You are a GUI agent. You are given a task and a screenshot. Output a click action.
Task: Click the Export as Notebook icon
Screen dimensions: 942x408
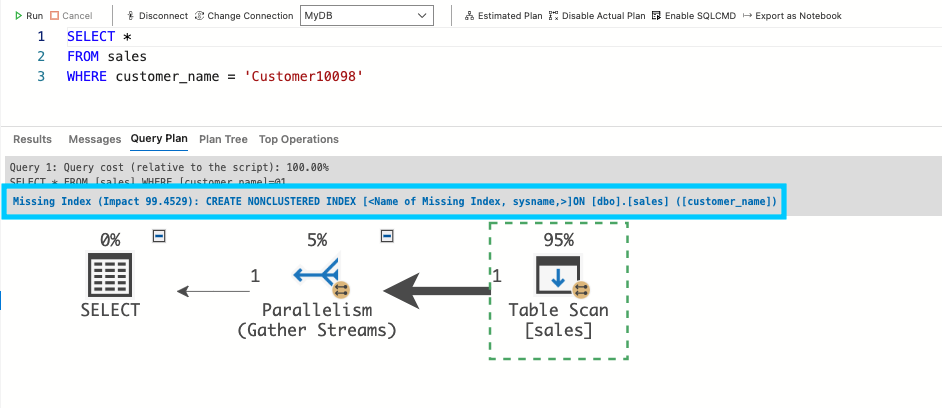pyautogui.click(x=747, y=16)
